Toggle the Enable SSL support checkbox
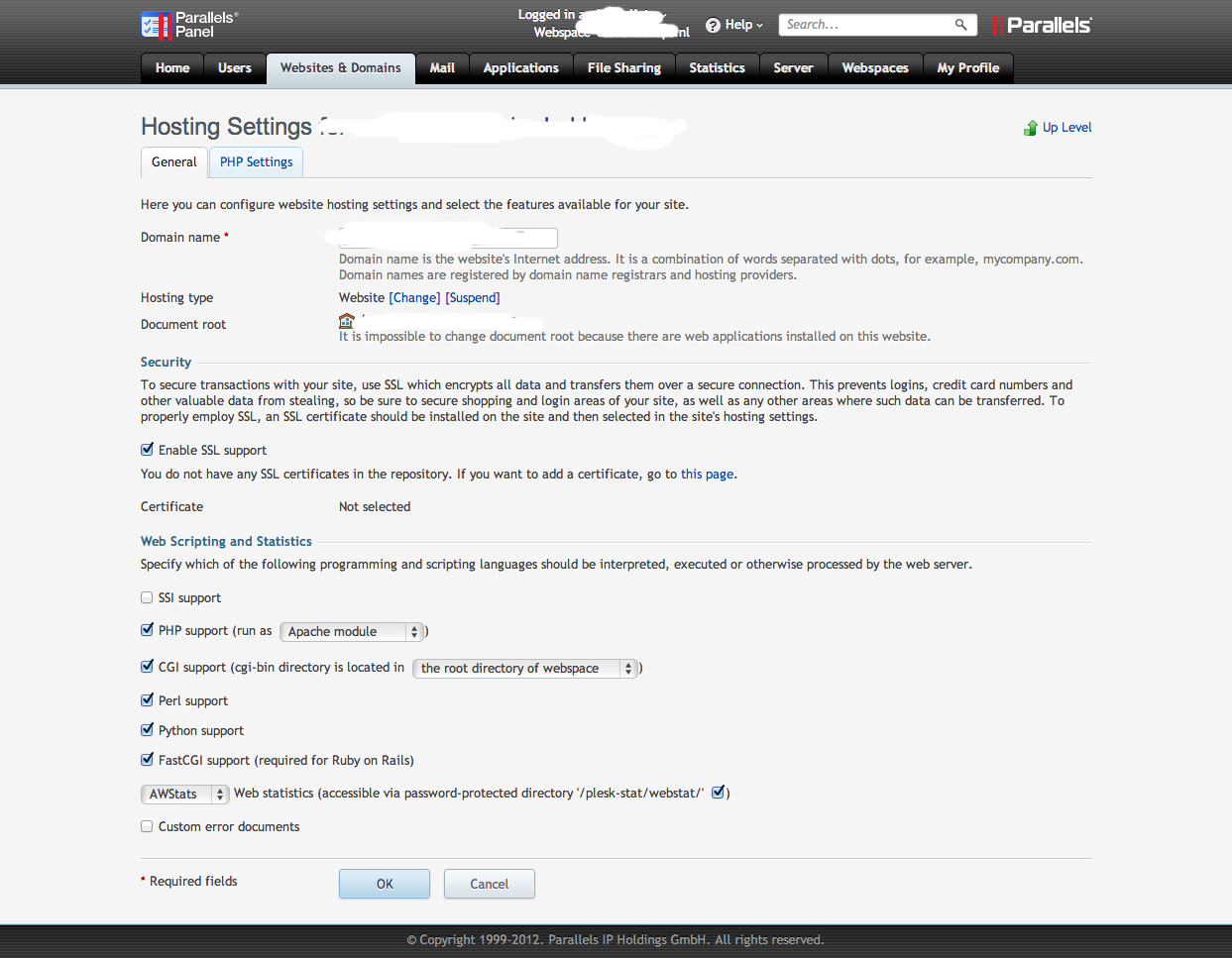The height and width of the screenshot is (958, 1232). (x=147, y=450)
